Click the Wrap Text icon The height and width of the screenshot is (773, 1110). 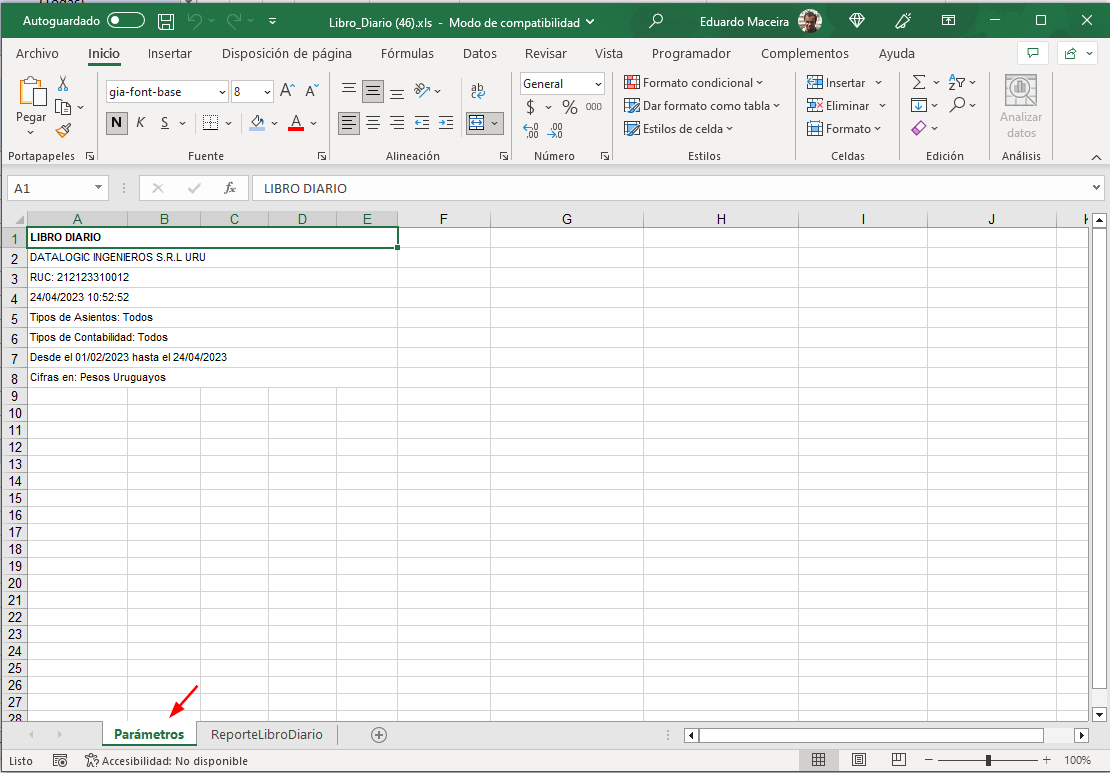pos(478,91)
